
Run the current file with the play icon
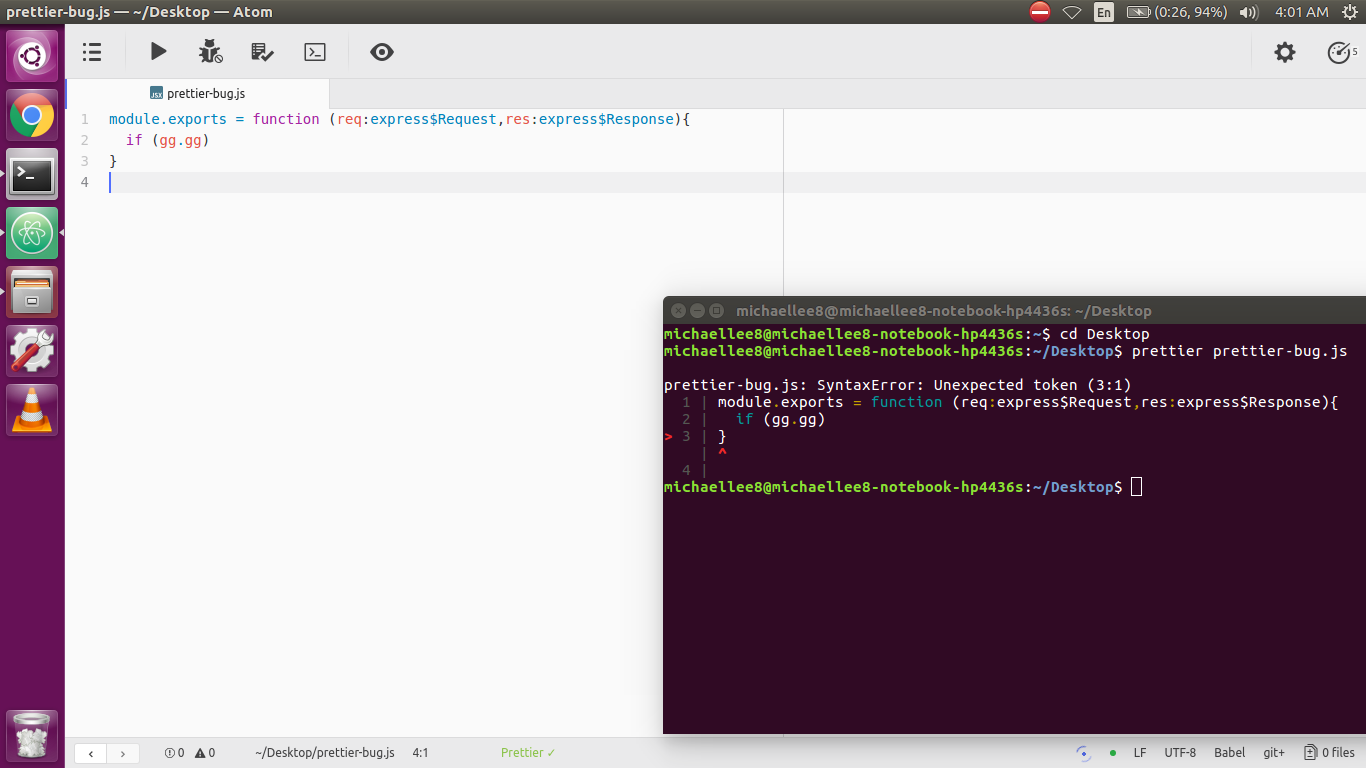[158, 52]
